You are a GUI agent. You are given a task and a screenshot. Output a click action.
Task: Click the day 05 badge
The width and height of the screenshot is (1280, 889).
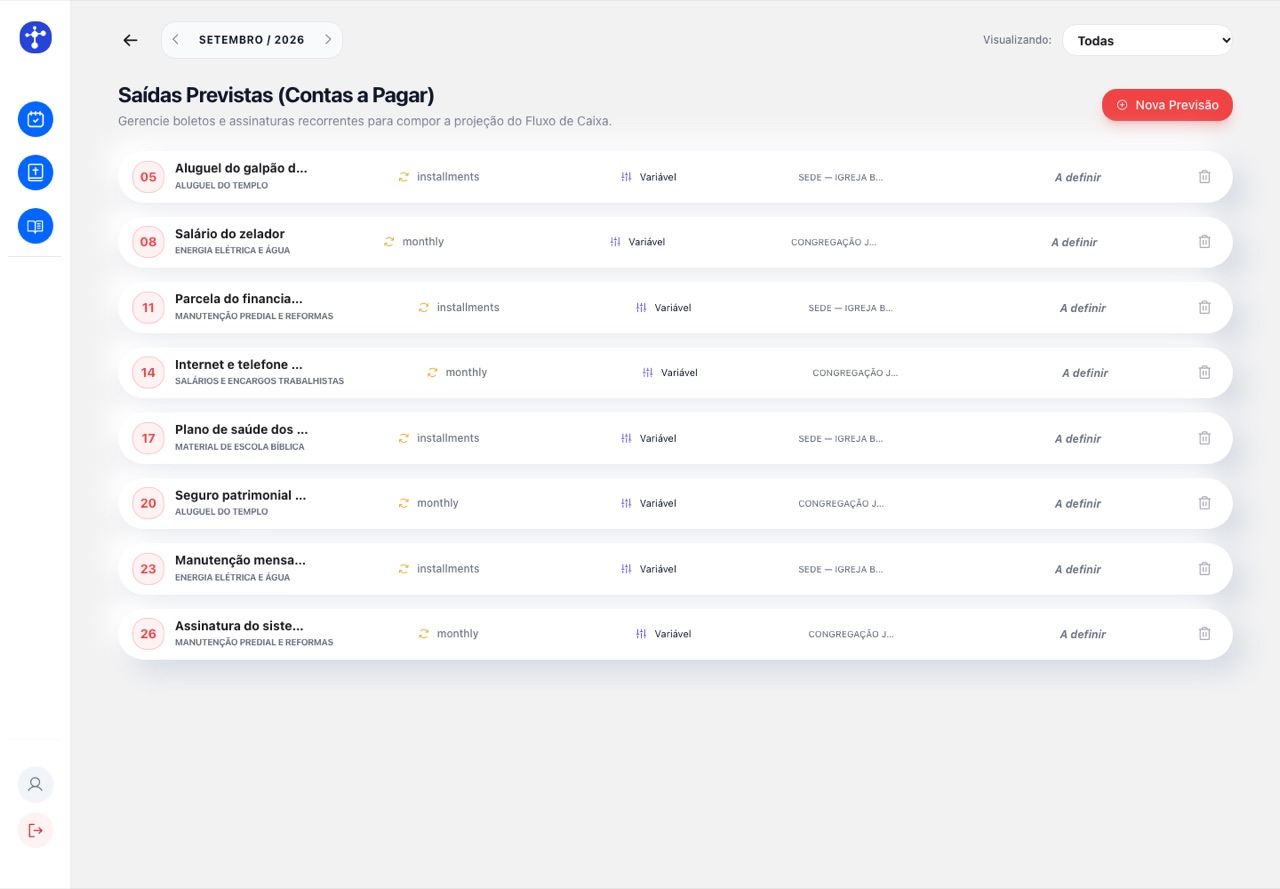pos(148,177)
